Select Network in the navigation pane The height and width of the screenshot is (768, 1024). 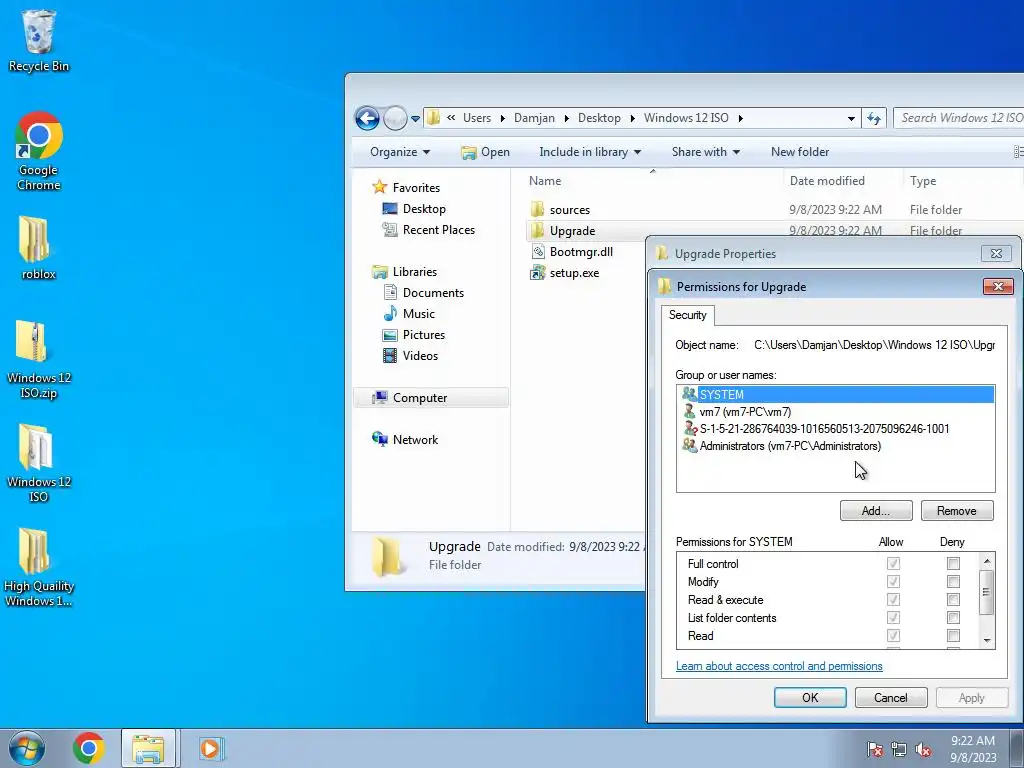pos(415,440)
